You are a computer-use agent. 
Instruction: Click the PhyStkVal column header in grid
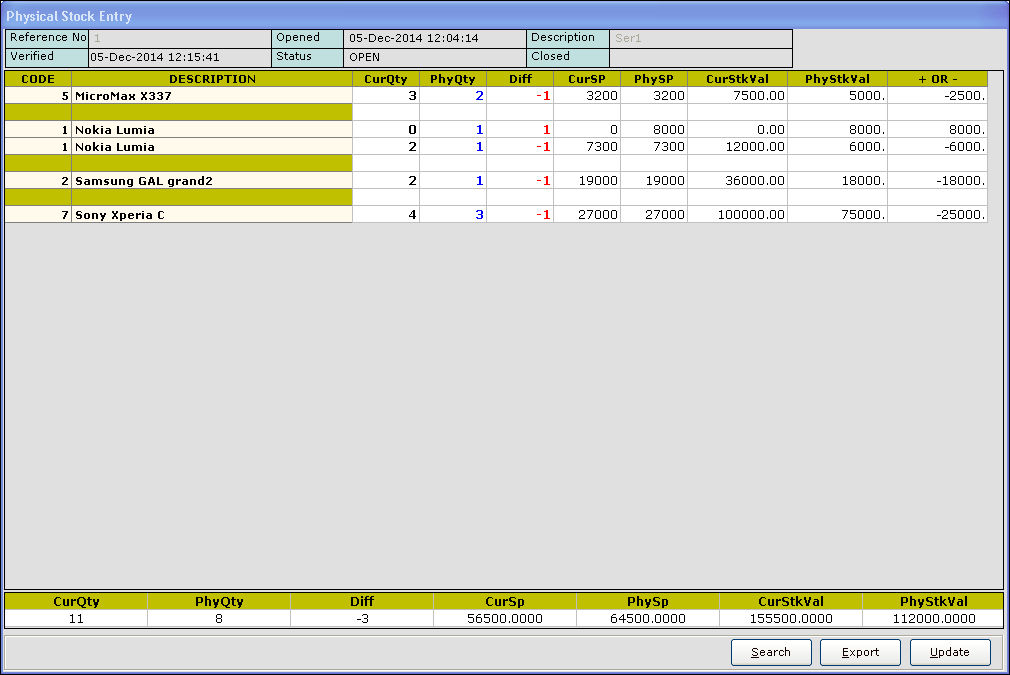click(x=837, y=79)
